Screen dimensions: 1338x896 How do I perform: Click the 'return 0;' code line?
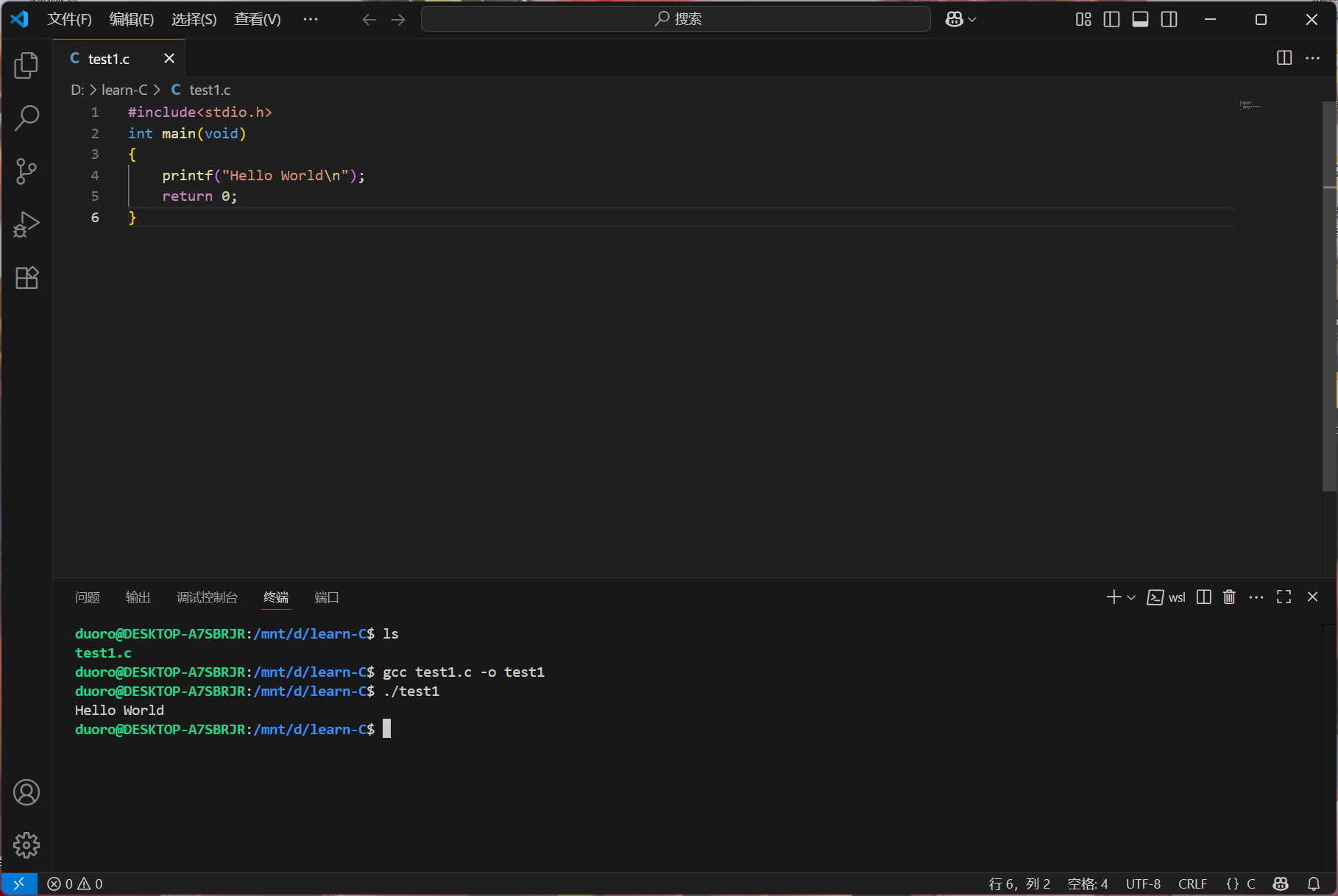click(199, 196)
